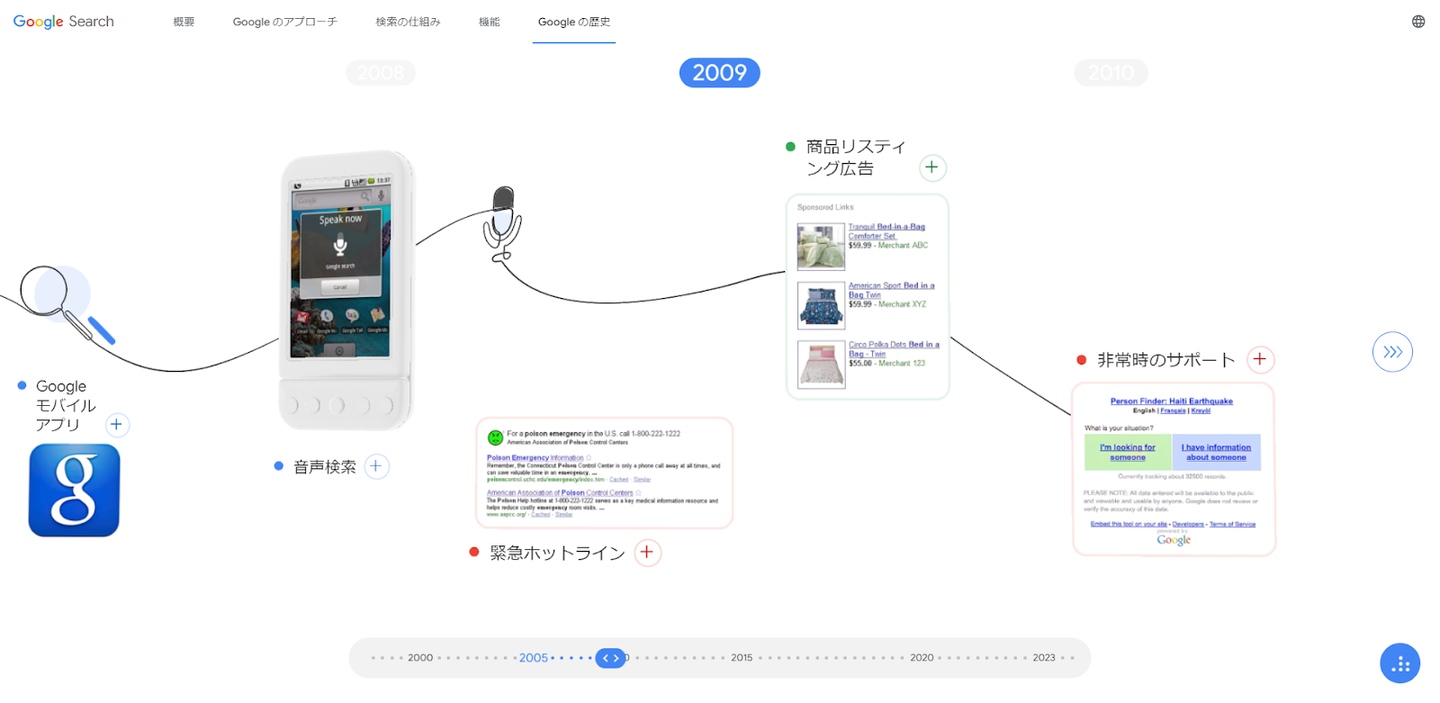
Task: Select 2020 on the timeline scrubber
Action: [922, 658]
